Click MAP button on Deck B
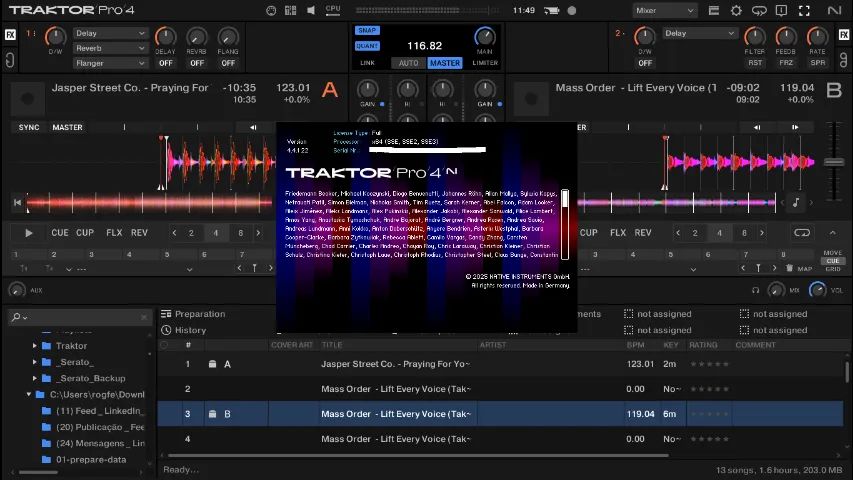This screenshot has height=480, width=853. (805, 269)
